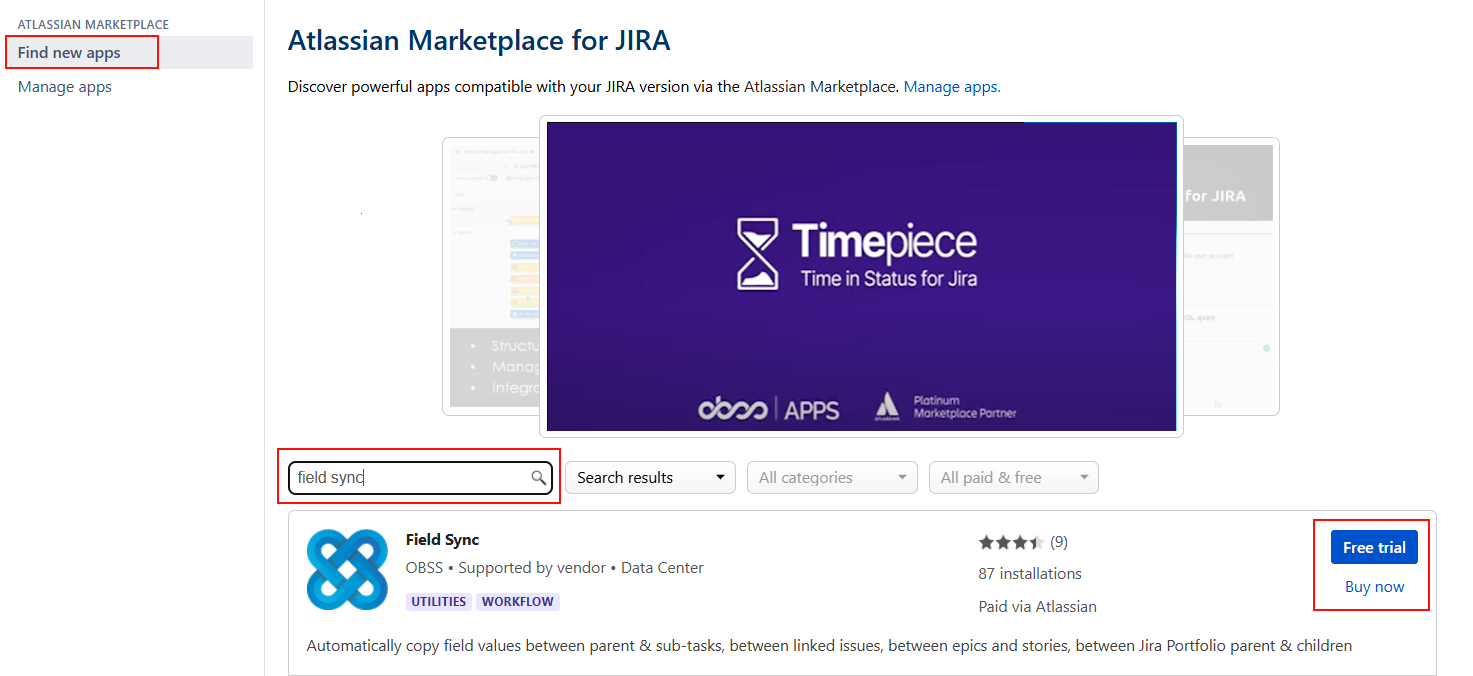The height and width of the screenshot is (676, 1473).
Task: Show the next carousel slide on right
Action: click(x=1231, y=276)
